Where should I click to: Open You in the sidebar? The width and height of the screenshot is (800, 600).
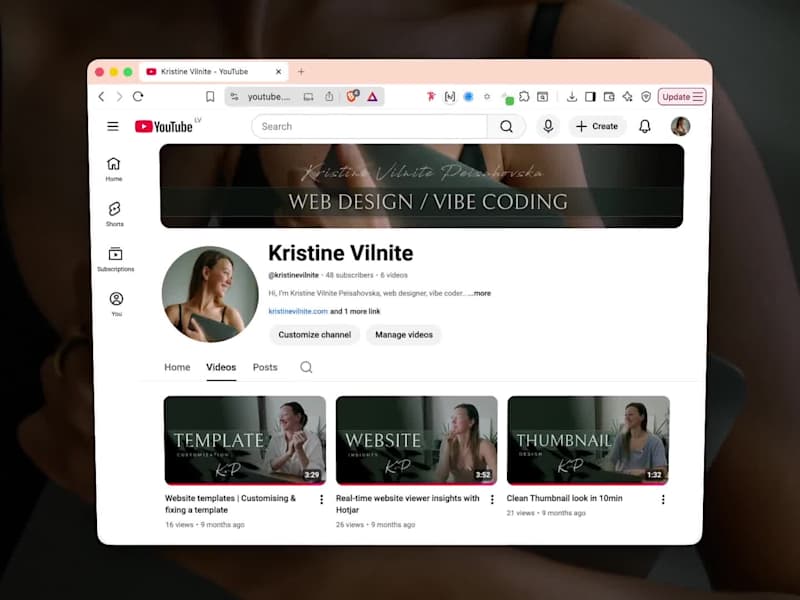tap(116, 304)
